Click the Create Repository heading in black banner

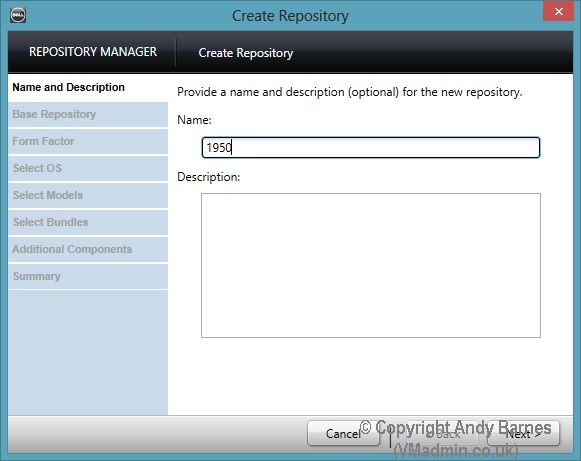pyautogui.click(x=246, y=53)
